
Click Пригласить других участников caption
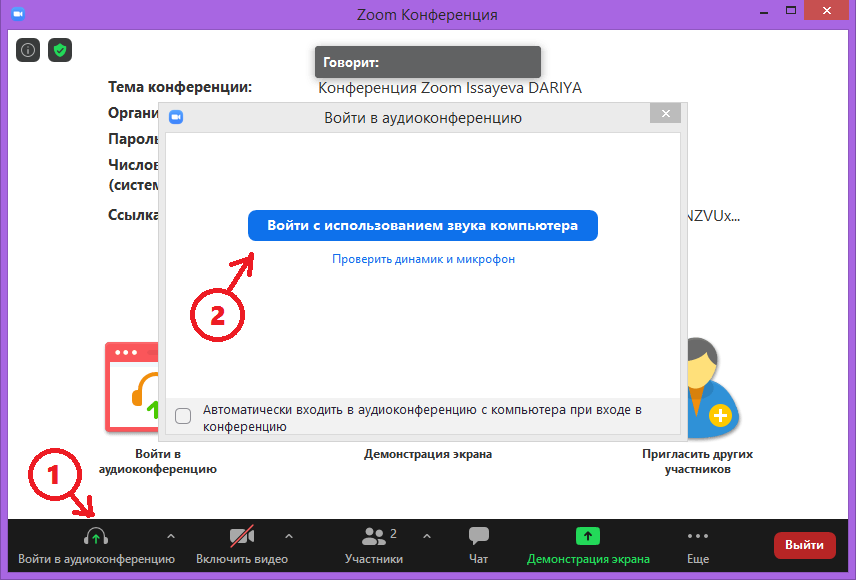[698, 461]
